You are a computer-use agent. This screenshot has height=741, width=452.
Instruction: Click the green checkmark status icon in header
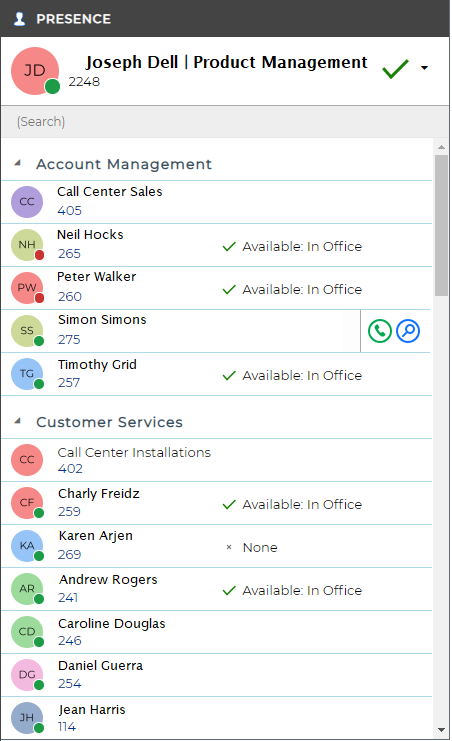click(x=395, y=69)
